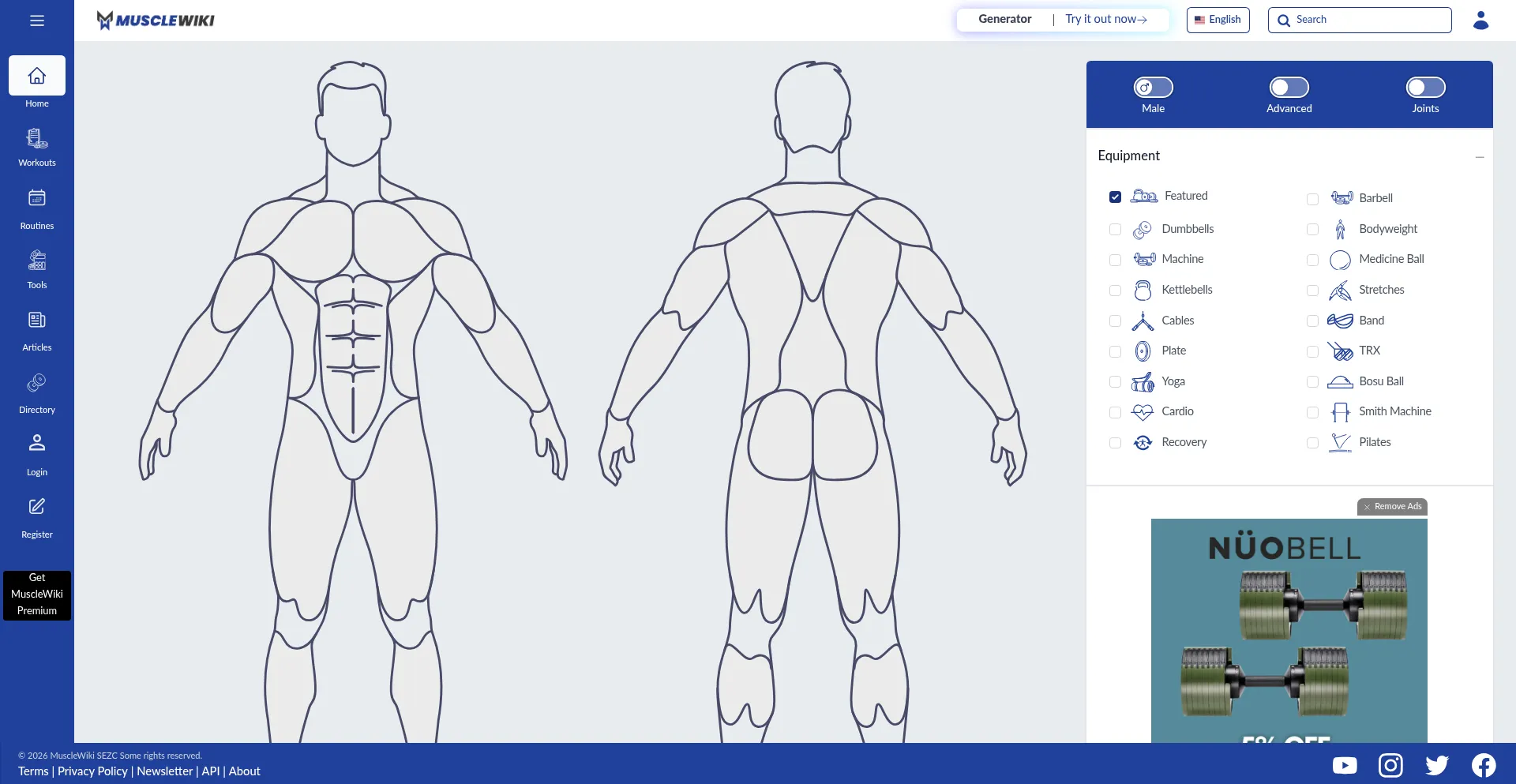The height and width of the screenshot is (784, 1516).
Task: Click the Pilates icon
Action: (1340, 442)
